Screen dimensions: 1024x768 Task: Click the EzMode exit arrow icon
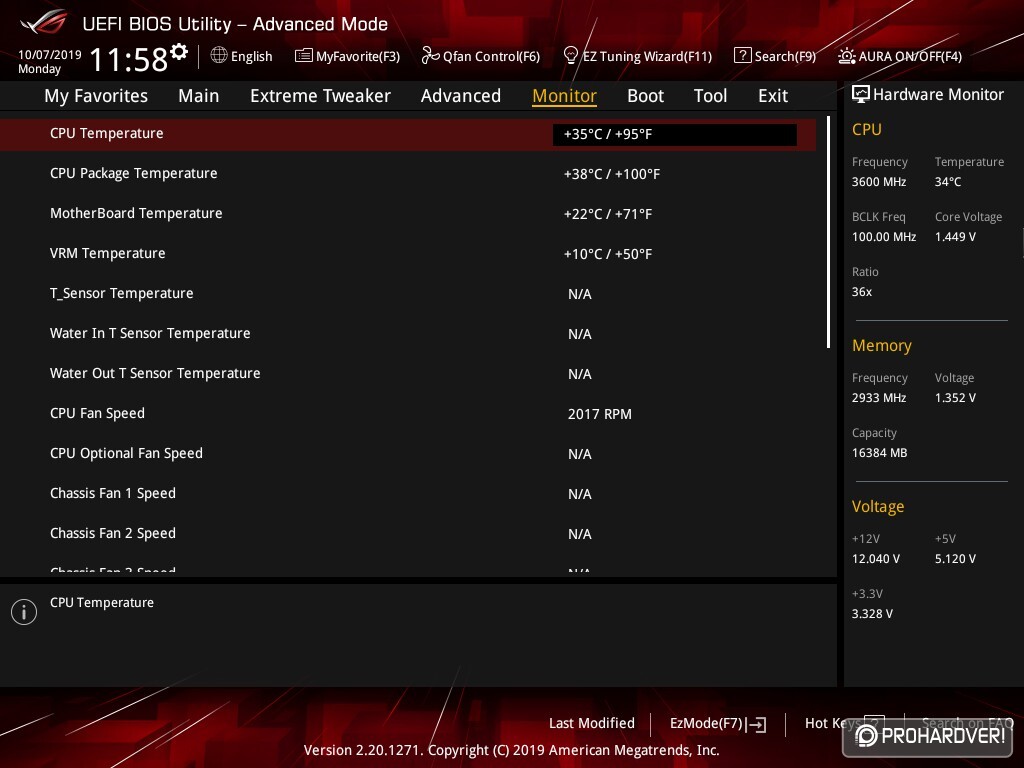click(756, 724)
